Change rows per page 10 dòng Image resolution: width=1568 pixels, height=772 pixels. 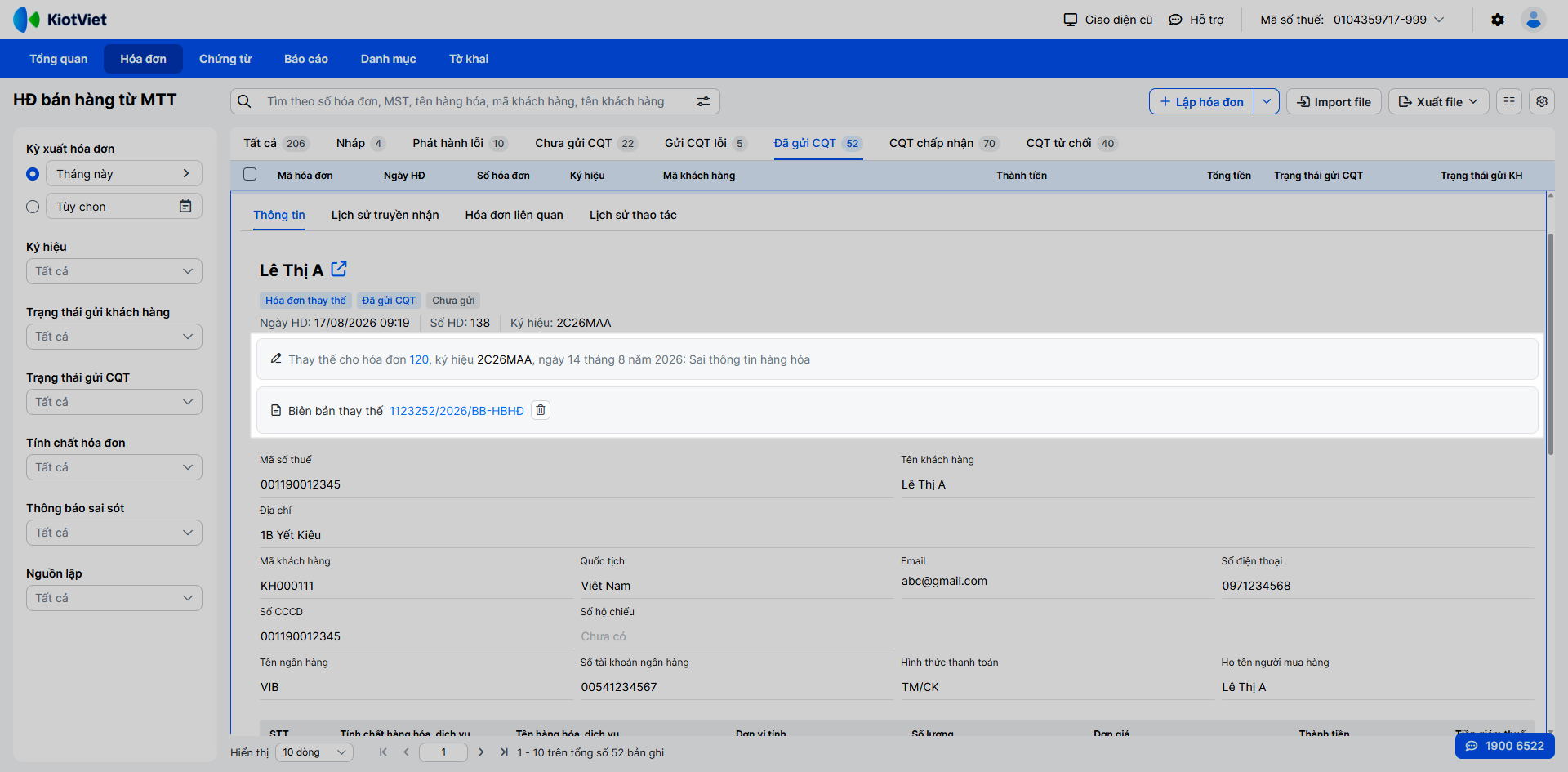(x=314, y=752)
